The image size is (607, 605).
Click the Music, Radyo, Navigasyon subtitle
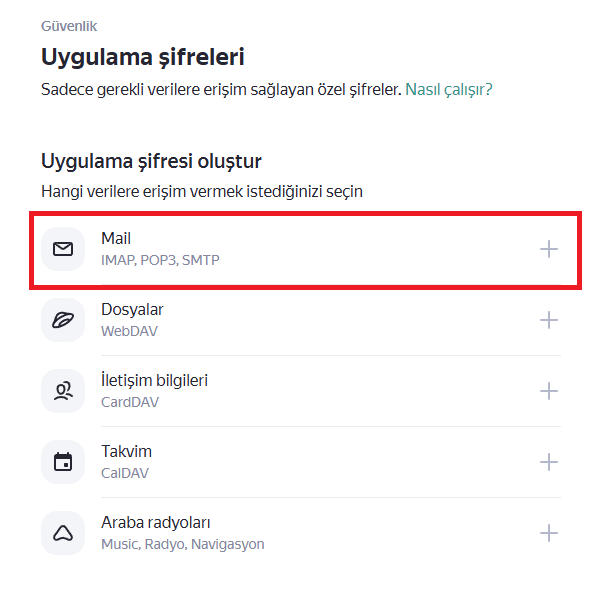183,544
